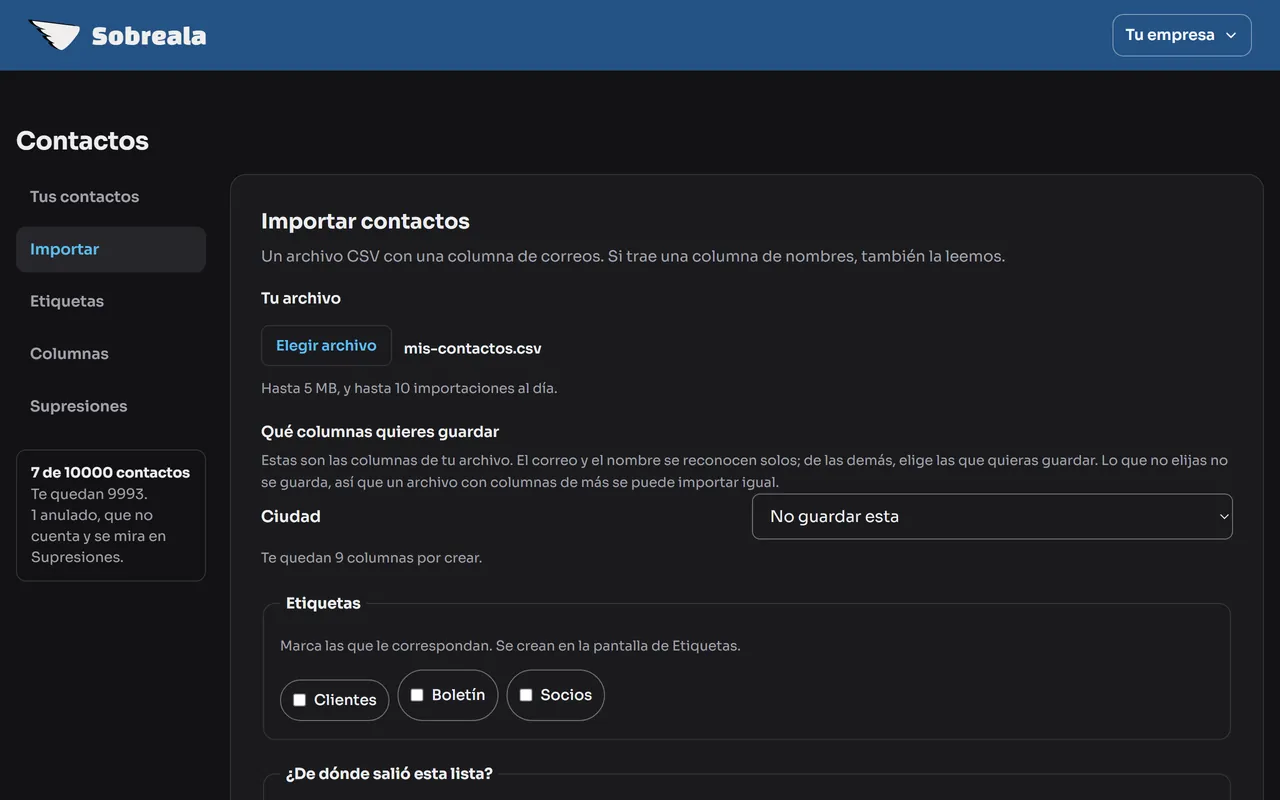The width and height of the screenshot is (1280, 800).
Task: Click the "Tu archivo" field label
Action: 301,298
